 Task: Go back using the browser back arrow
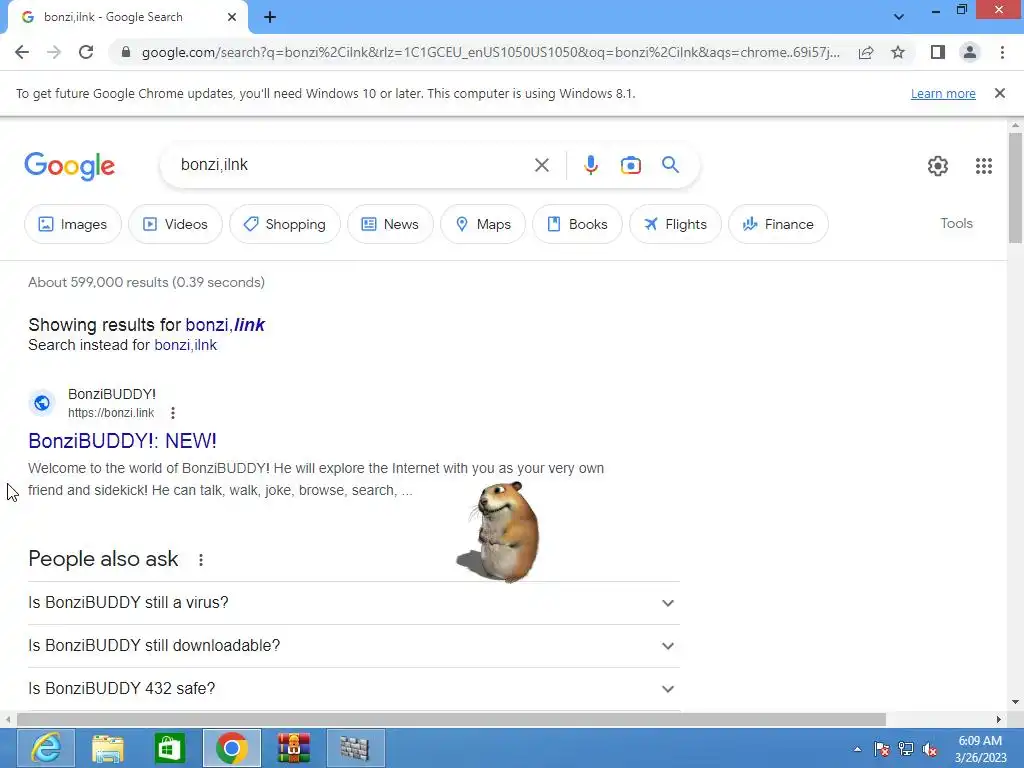(x=22, y=52)
